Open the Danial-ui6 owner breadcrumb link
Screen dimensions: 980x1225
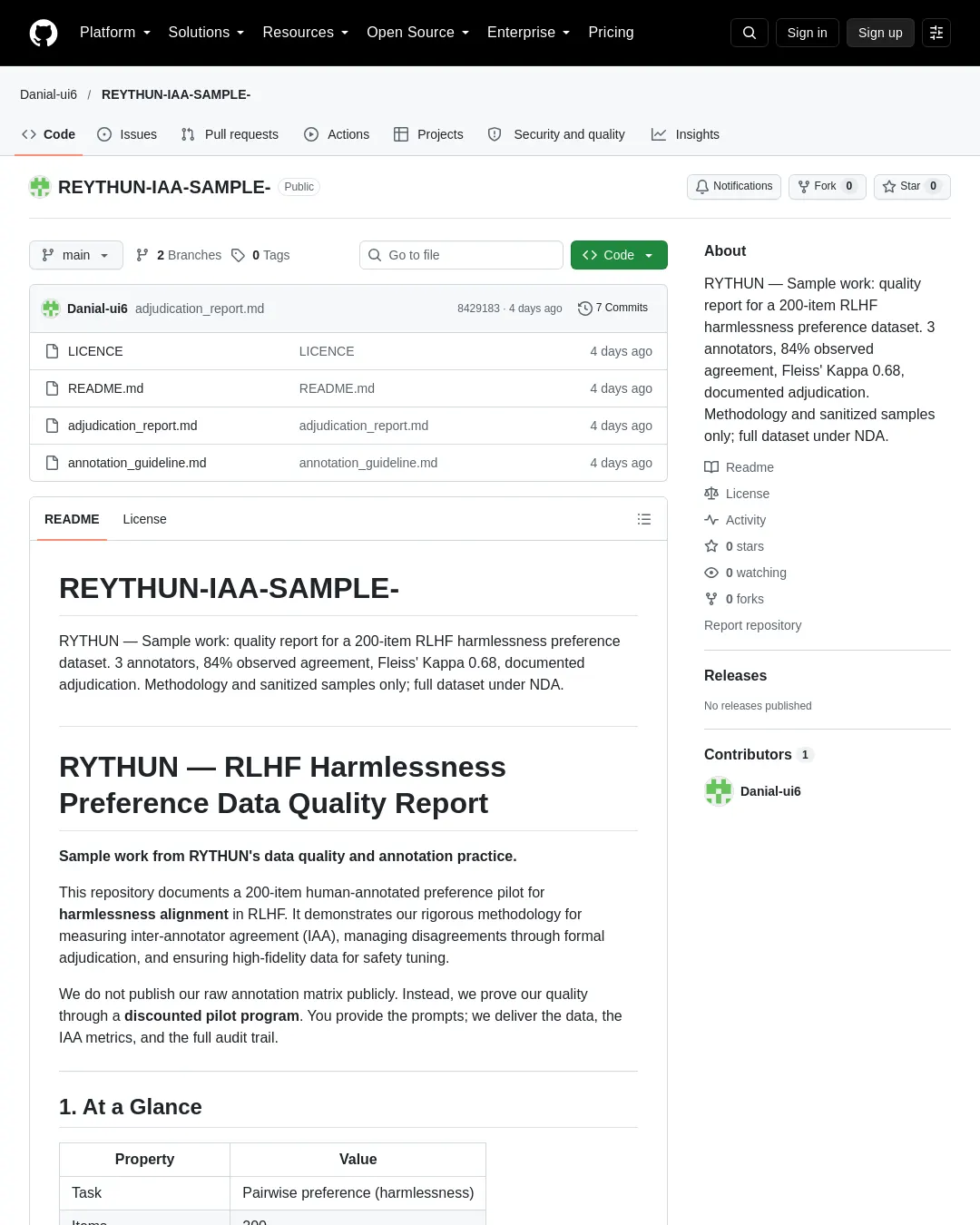[49, 94]
